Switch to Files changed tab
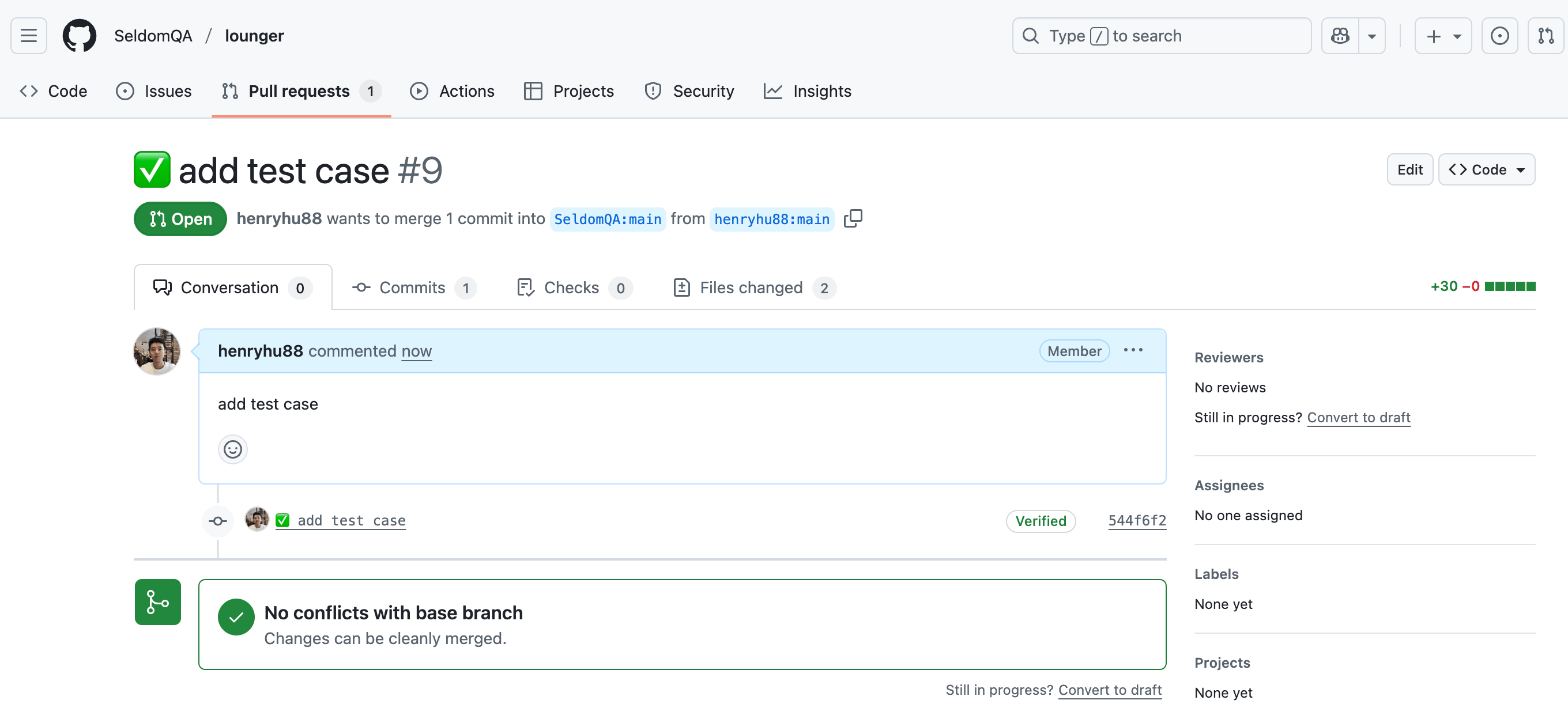Viewport: 1568px width, 719px height. tap(753, 287)
